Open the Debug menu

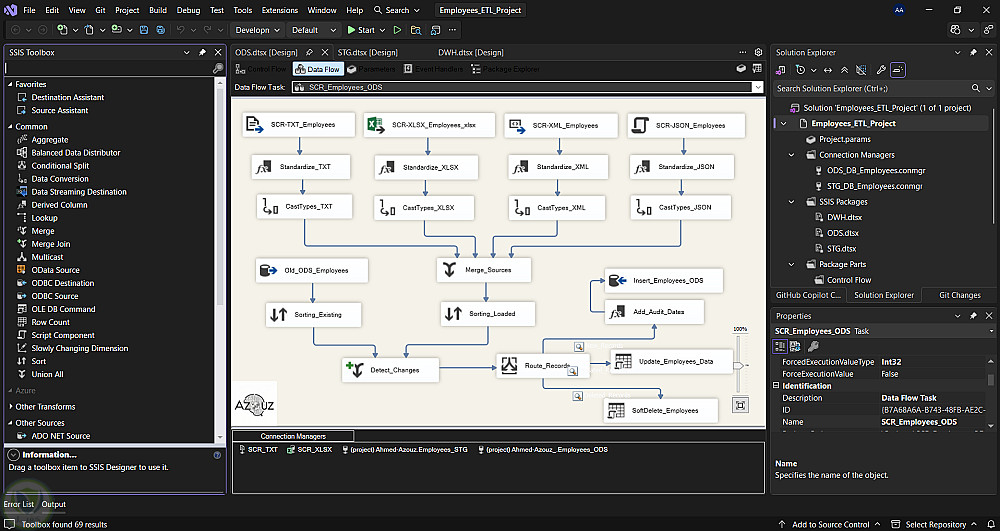[x=188, y=10]
